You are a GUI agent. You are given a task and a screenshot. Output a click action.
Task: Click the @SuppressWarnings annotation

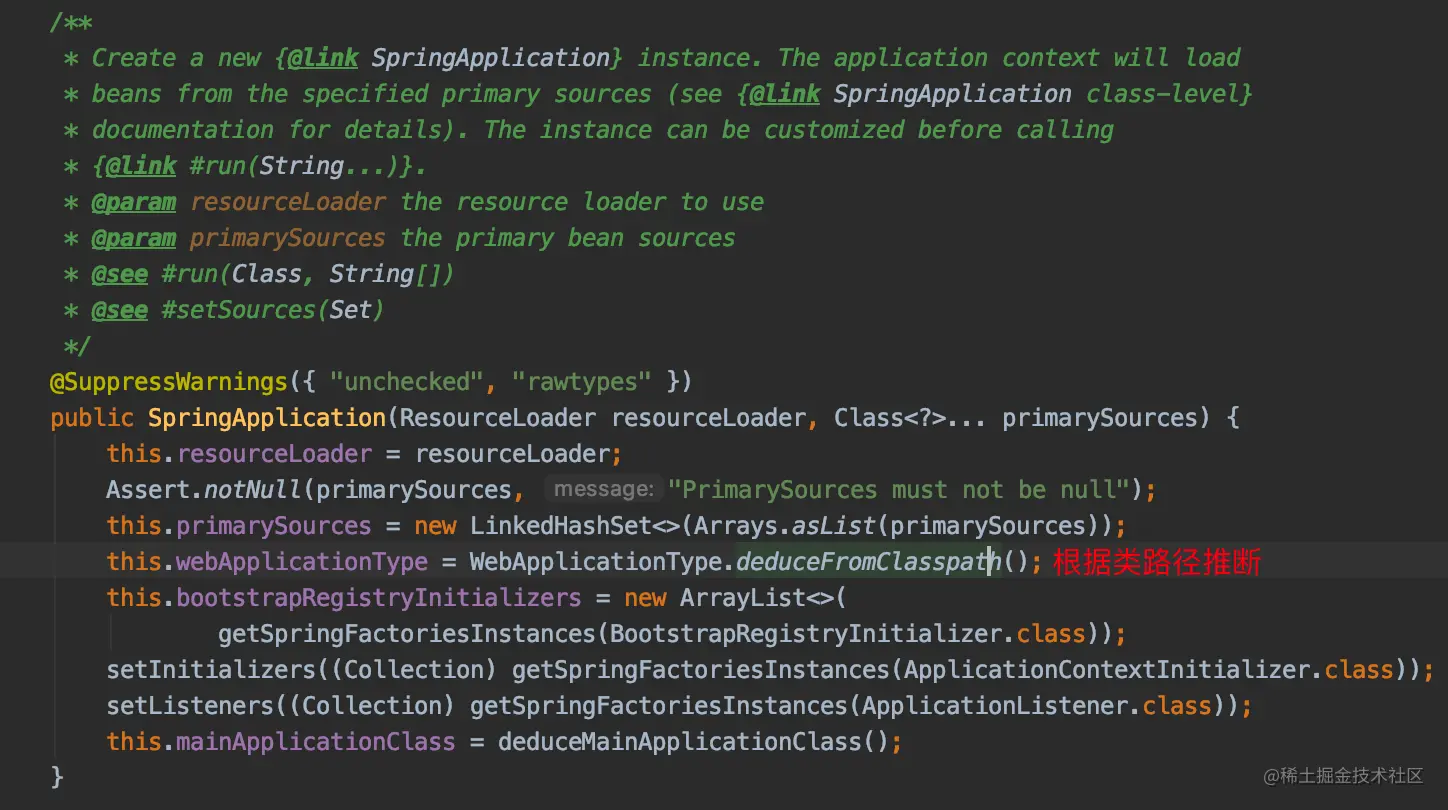[169, 382]
